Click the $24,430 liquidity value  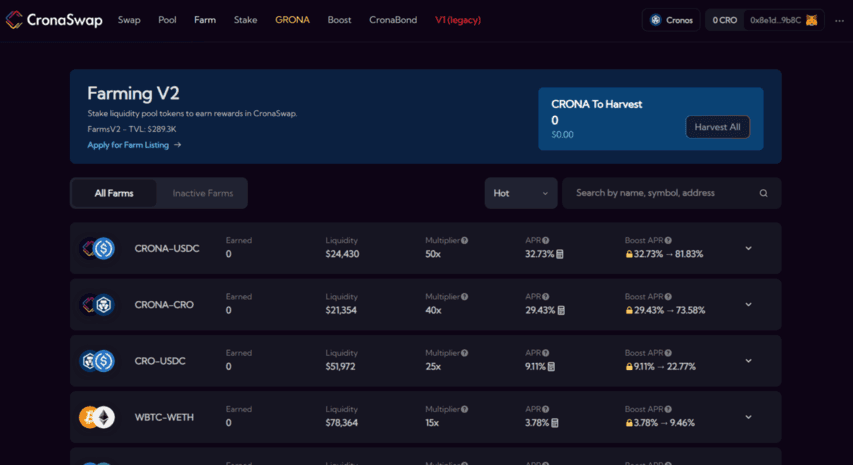[x=342, y=254]
